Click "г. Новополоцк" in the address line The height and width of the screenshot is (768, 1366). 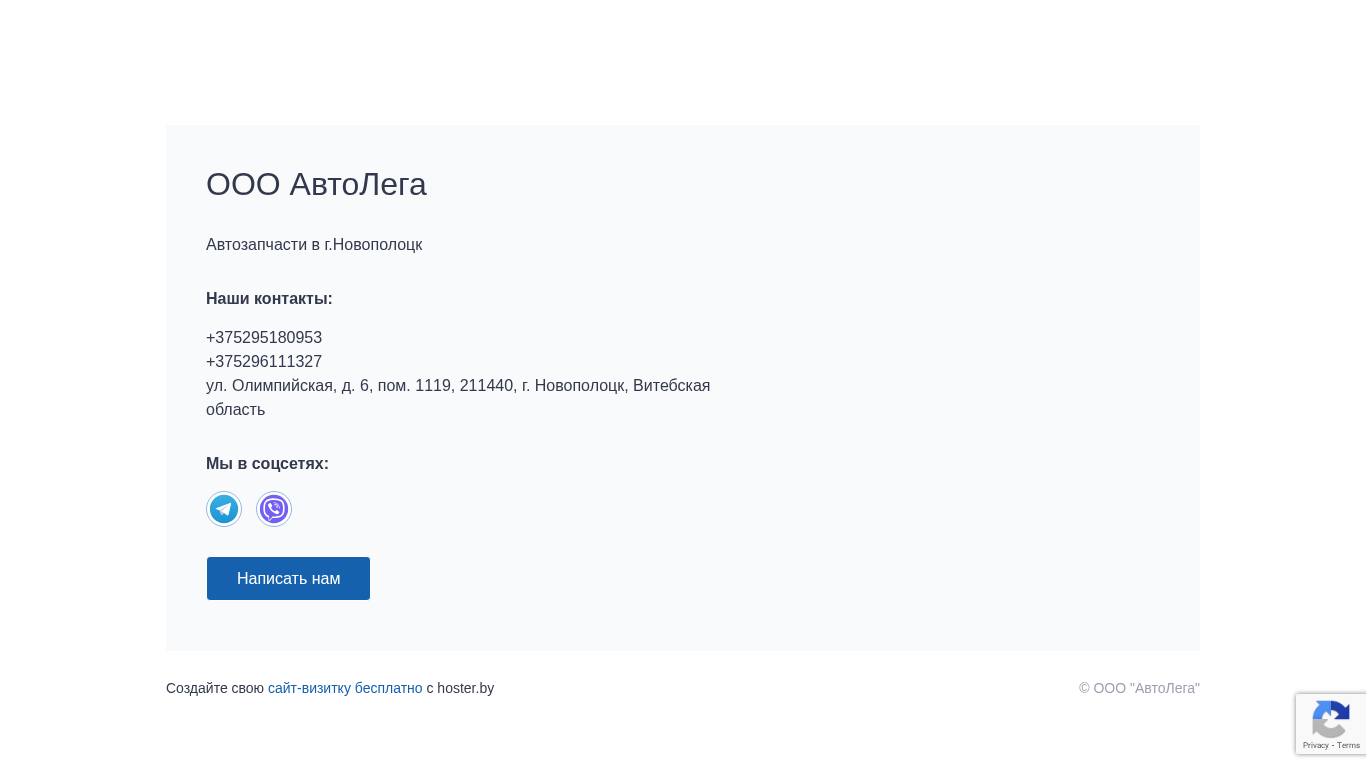click(x=573, y=386)
